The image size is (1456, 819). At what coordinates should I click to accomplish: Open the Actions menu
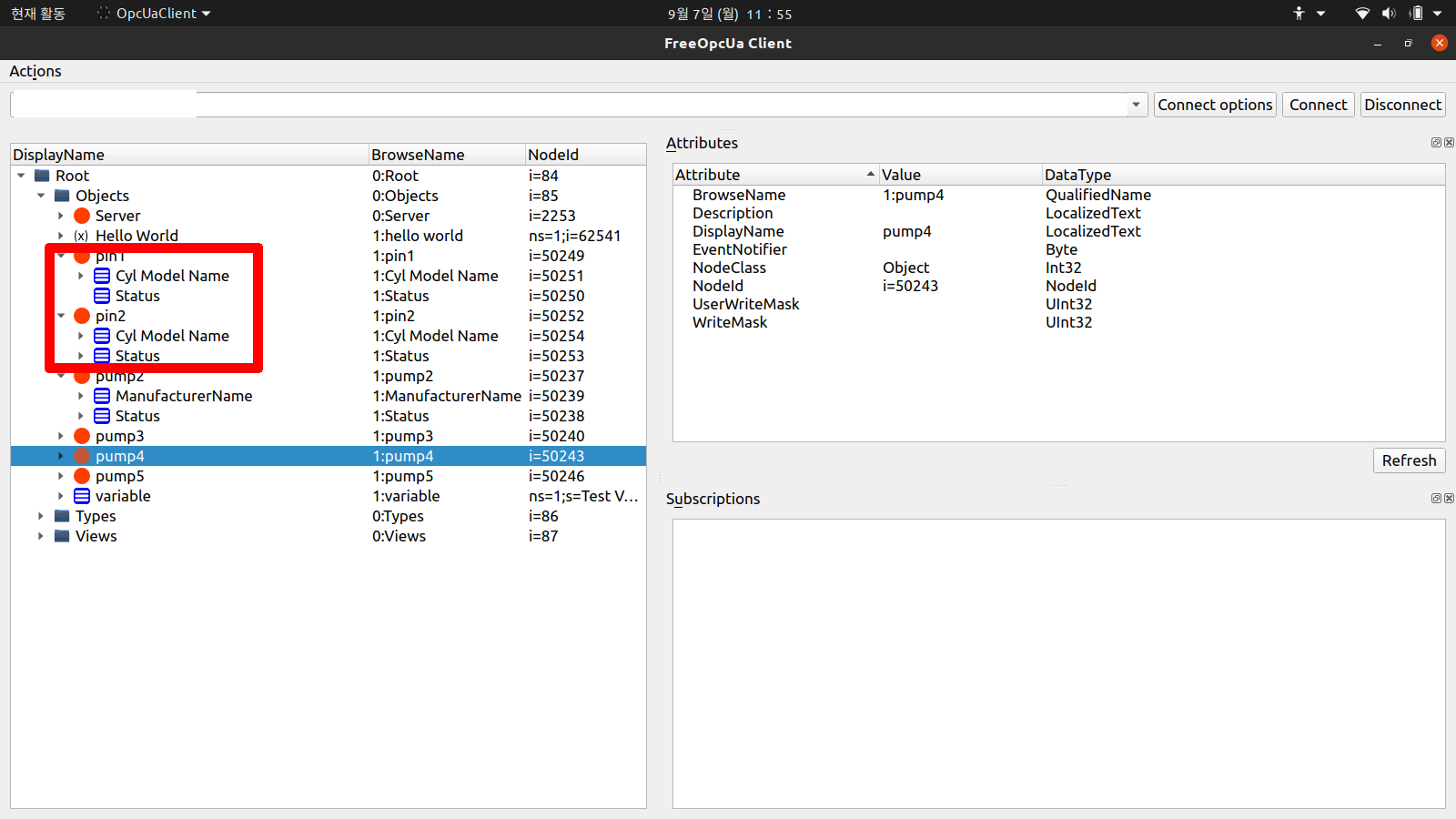tap(35, 71)
